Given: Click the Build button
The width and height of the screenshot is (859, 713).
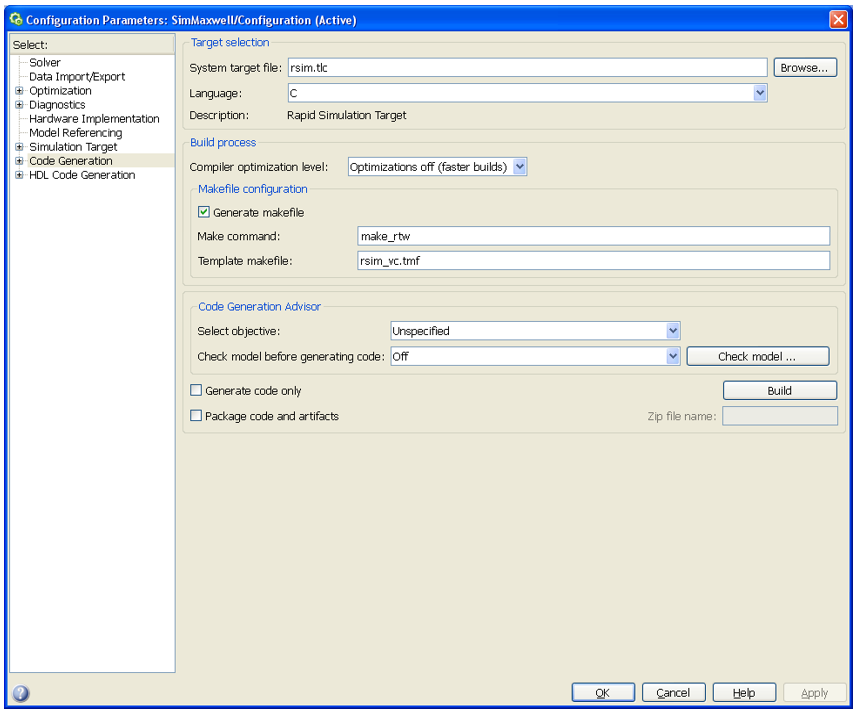Looking at the screenshot, I should tap(780, 390).
